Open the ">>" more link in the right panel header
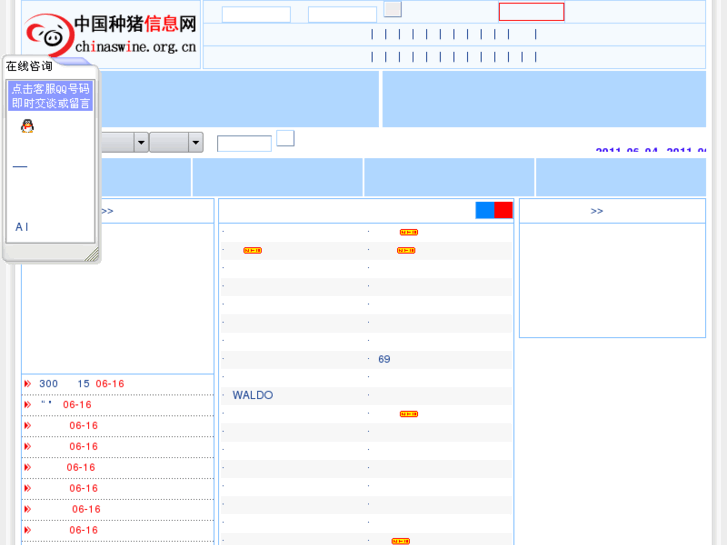 (x=597, y=211)
